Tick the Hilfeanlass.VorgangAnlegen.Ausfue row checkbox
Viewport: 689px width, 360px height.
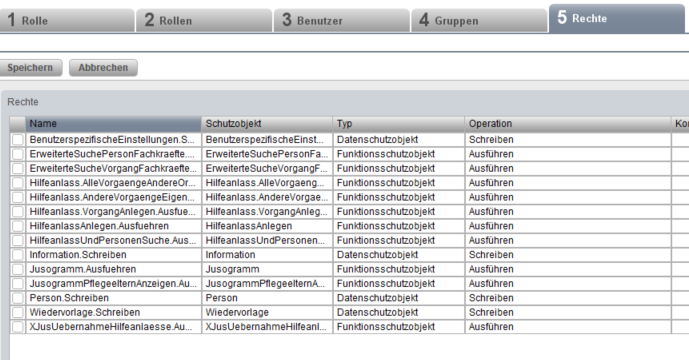(x=18, y=212)
